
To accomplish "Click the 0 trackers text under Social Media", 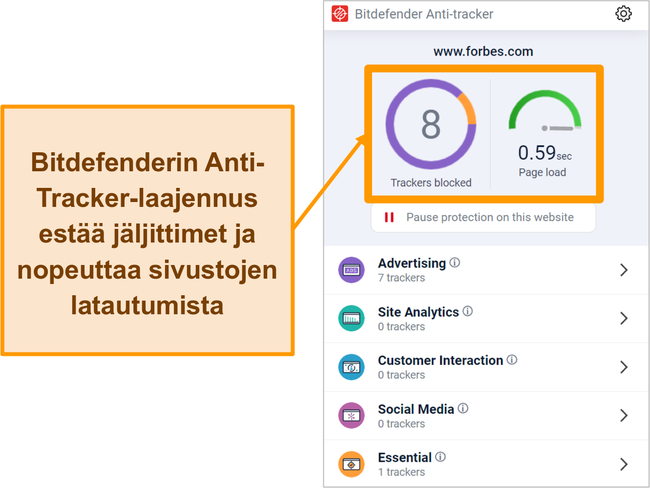I will point(401,424).
